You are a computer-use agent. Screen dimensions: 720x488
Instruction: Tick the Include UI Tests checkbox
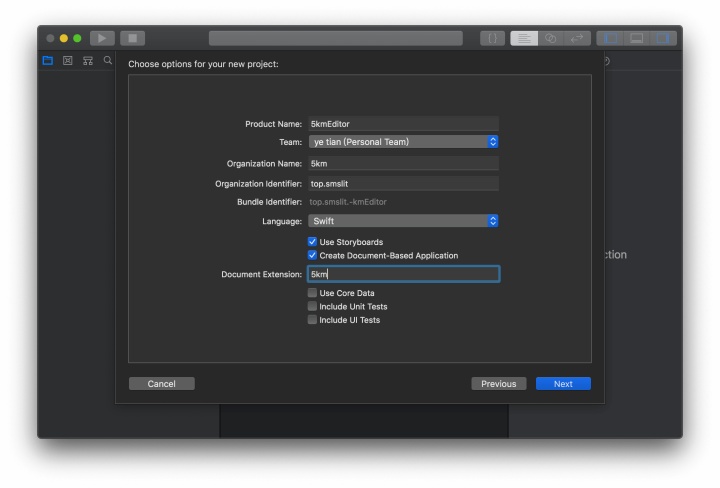click(312, 320)
